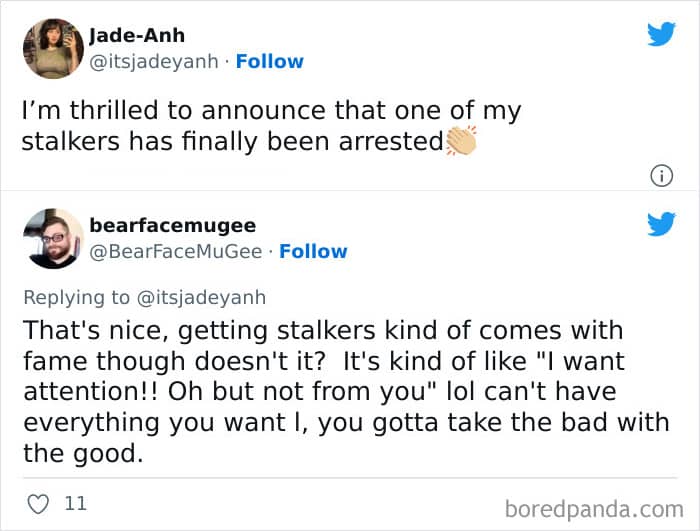Open Jade-Anh's profile picture
The image size is (700, 531).
(x=52, y=48)
